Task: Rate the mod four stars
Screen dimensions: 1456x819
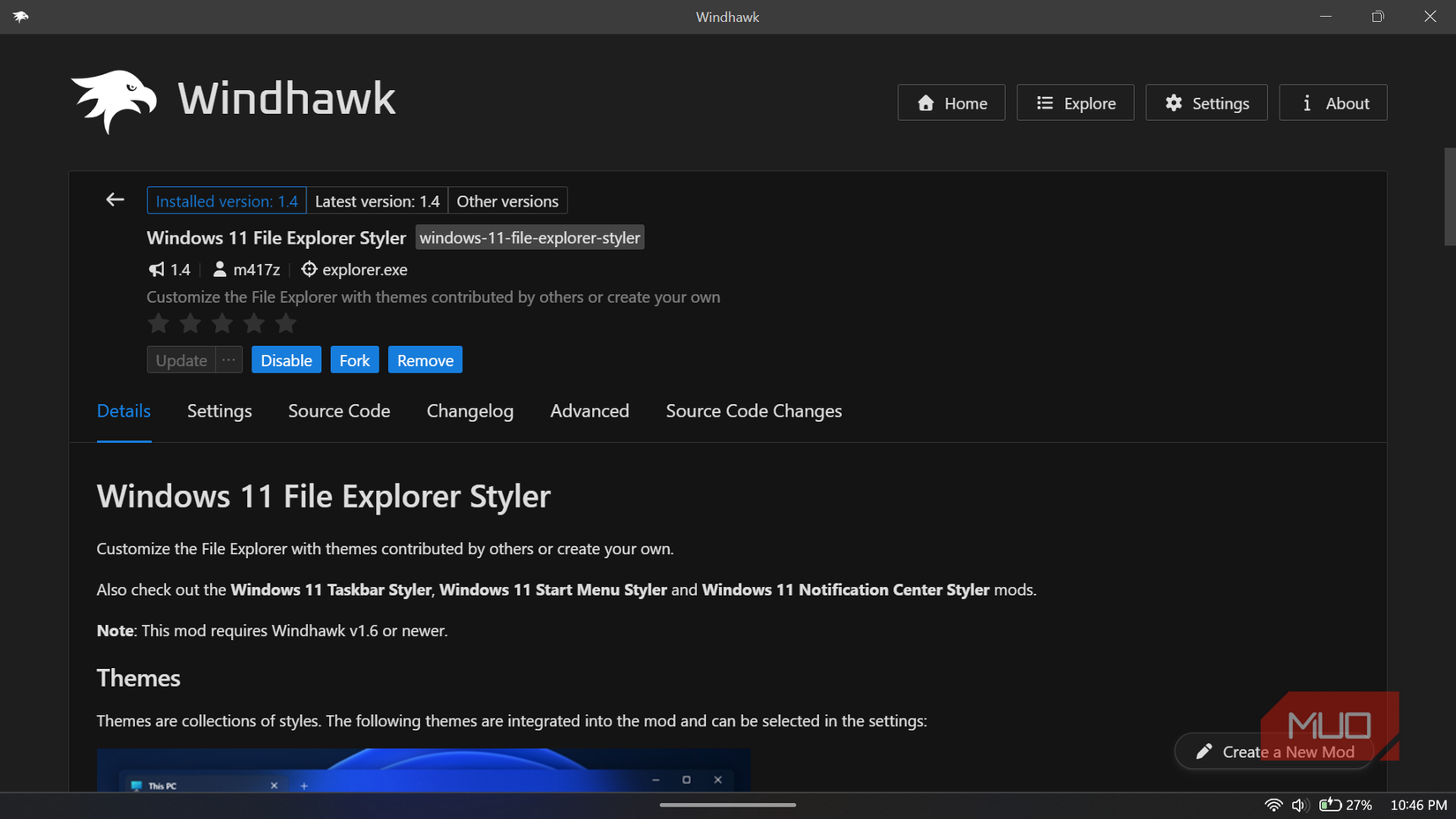Action: click(254, 324)
